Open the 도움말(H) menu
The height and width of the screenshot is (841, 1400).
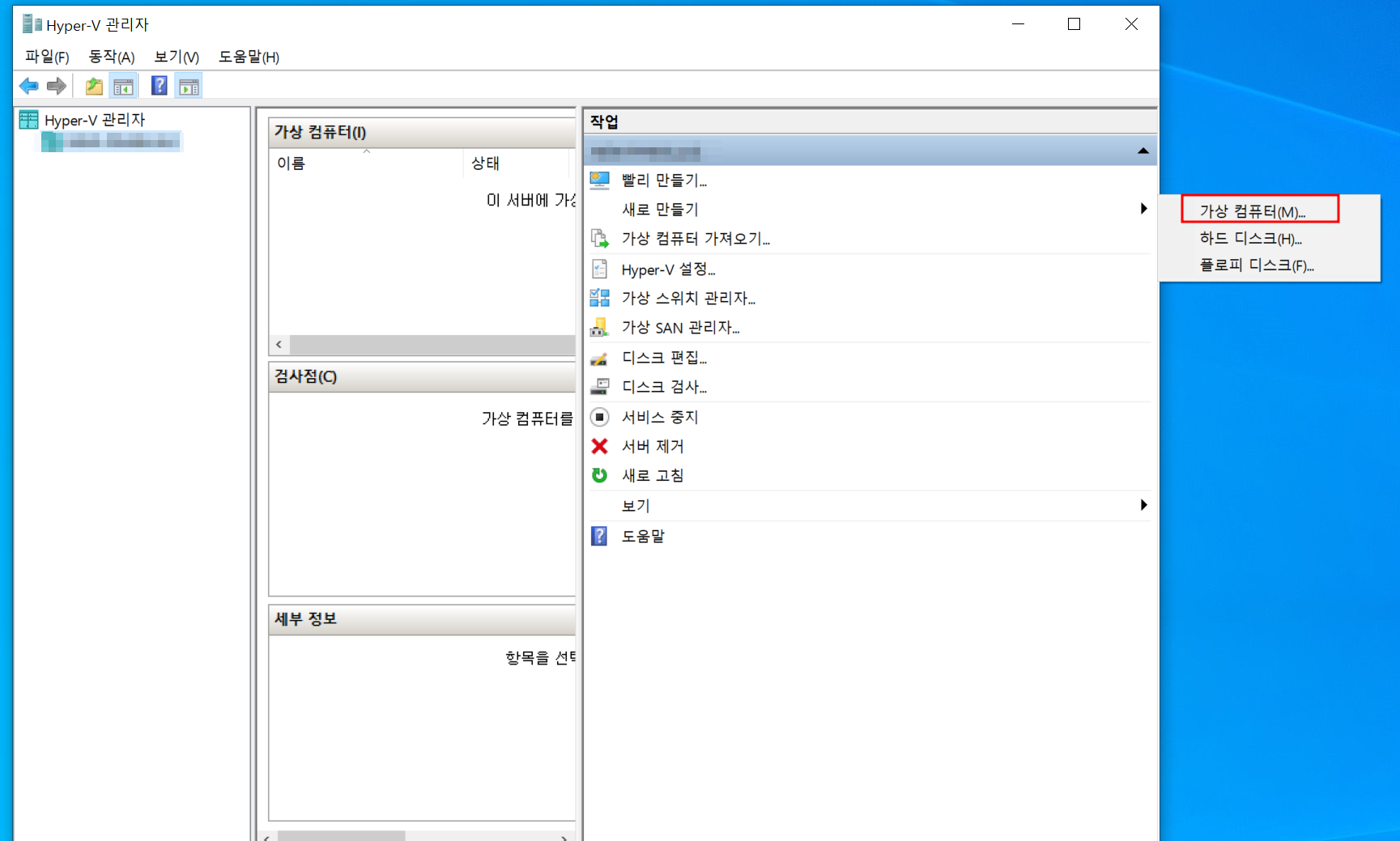click(x=249, y=57)
